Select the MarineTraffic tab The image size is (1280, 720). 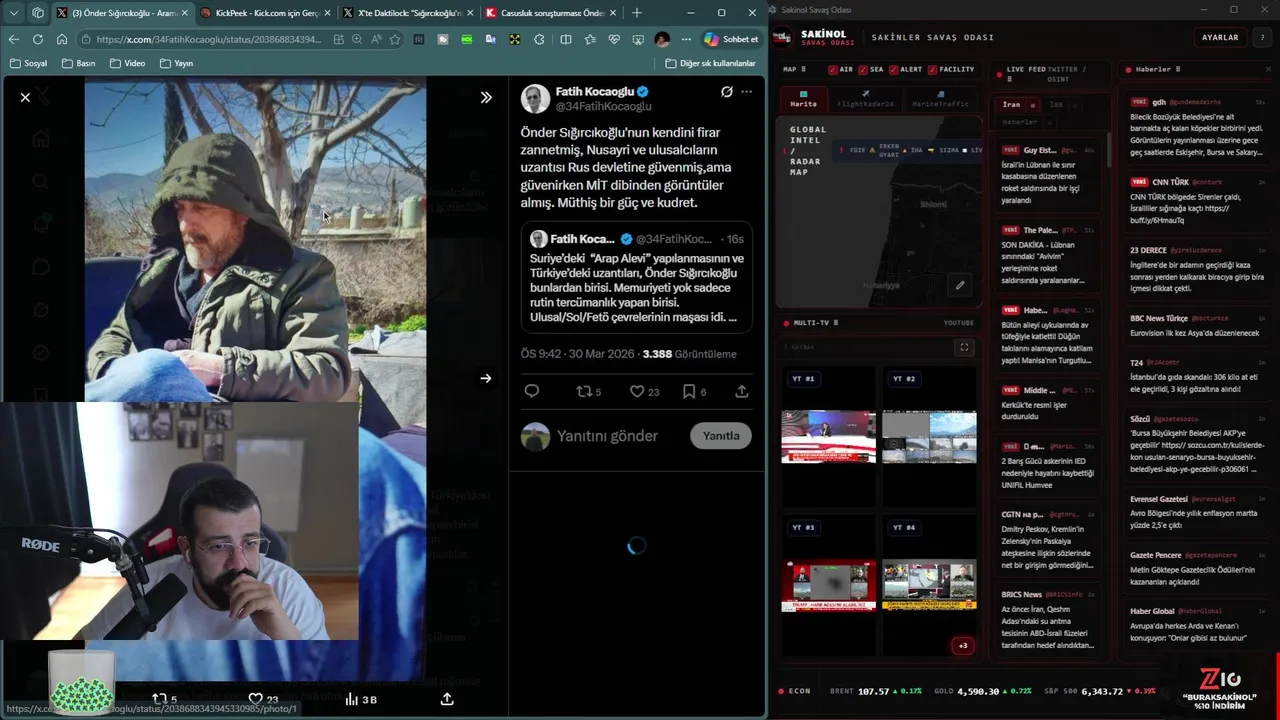point(940,99)
